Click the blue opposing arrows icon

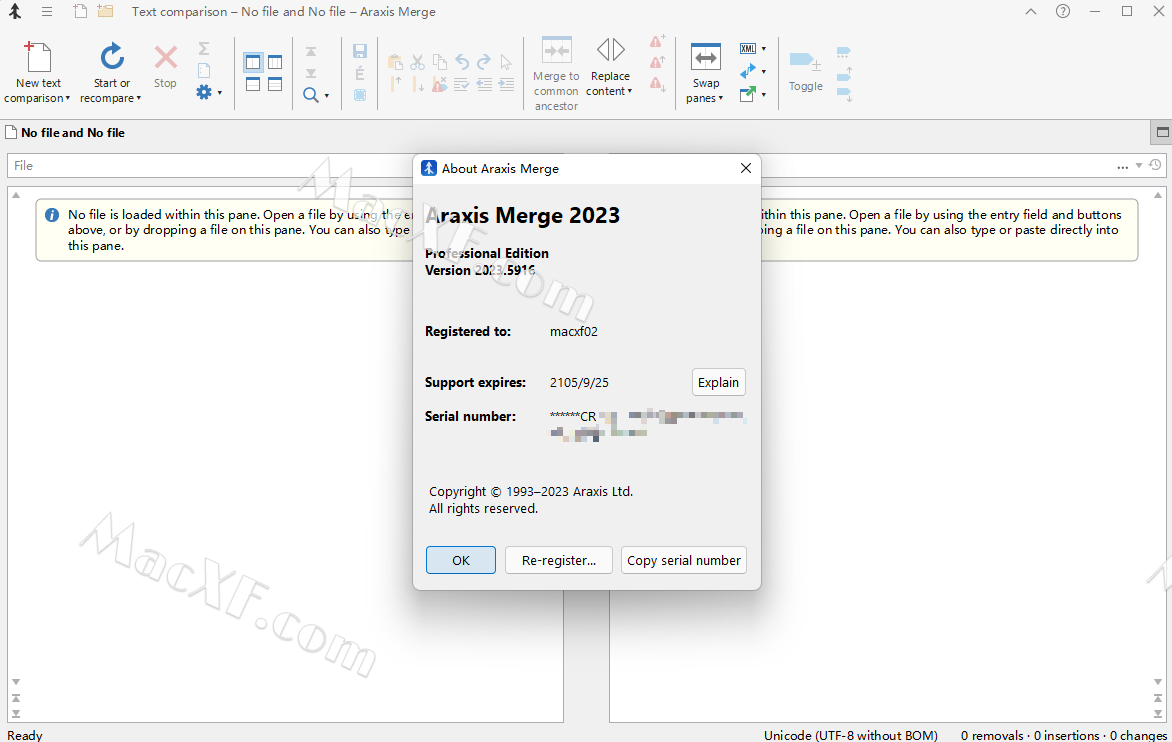pyautogui.click(x=747, y=71)
